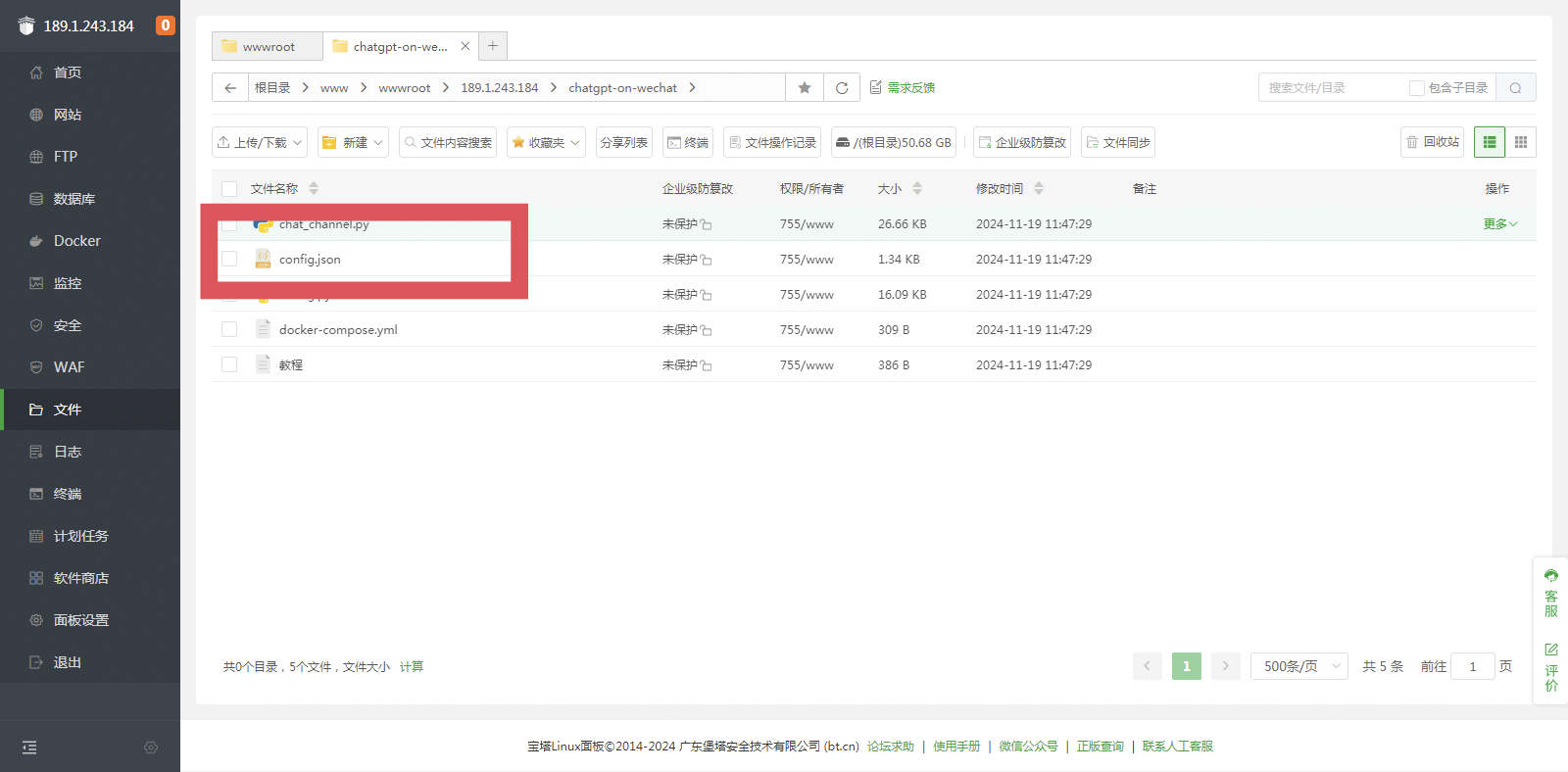Switch to wwwroot tab
The width and height of the screenshot is (1568, 772).
point(268,46)
